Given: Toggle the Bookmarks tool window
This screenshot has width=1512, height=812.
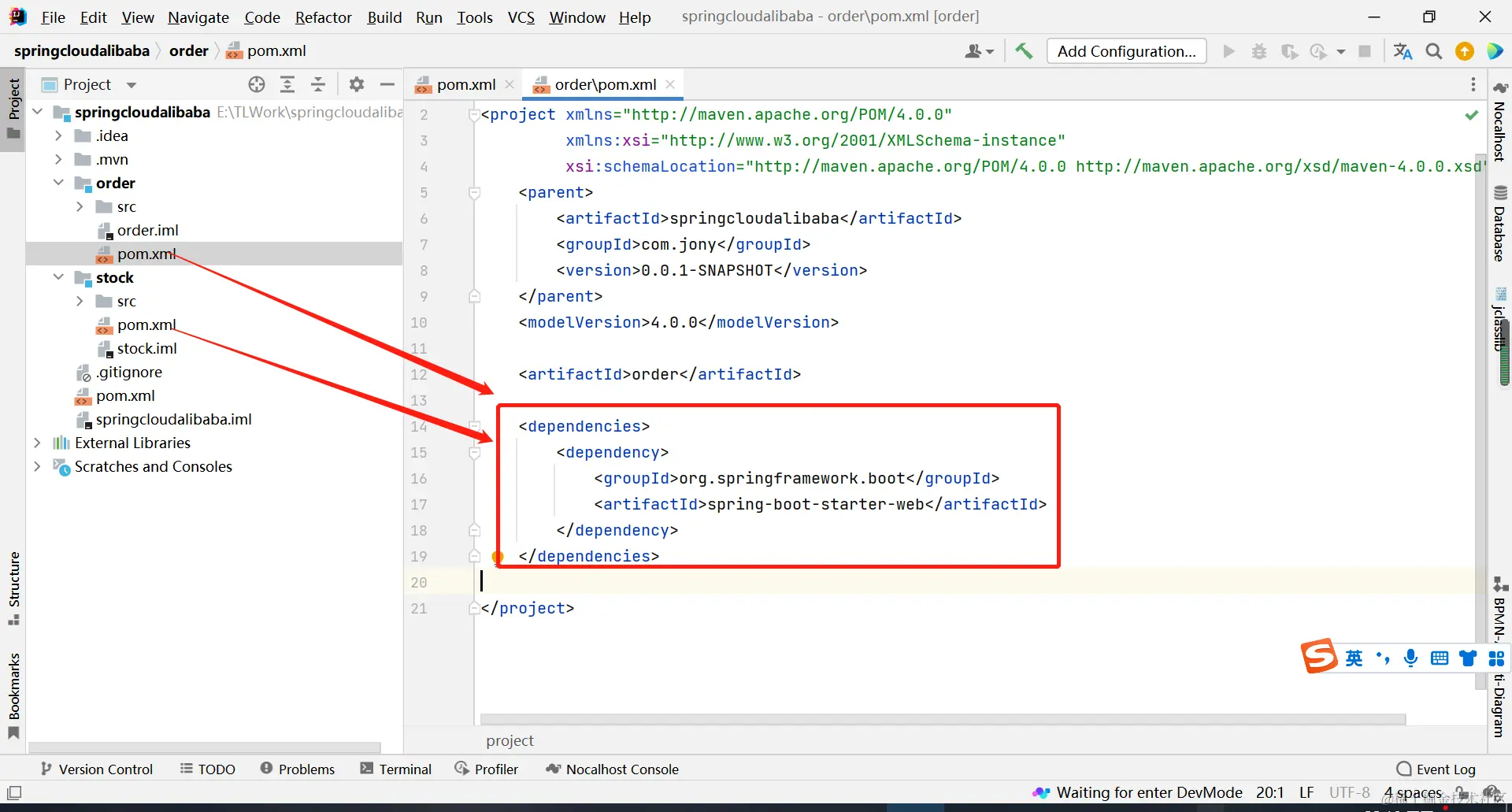Looking at the screenshot, I should (x=13, y=696).
